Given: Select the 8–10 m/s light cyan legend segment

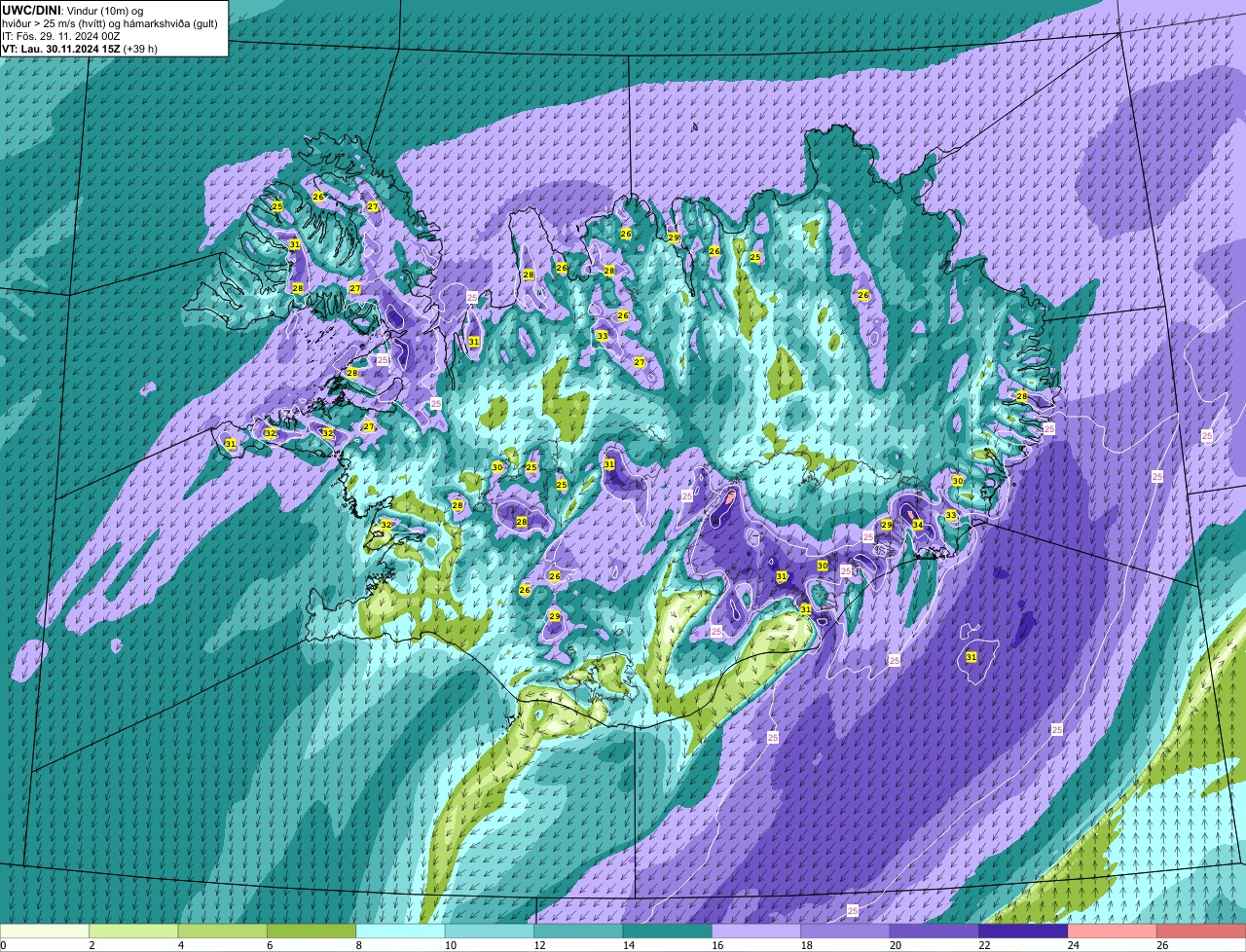Looking at the screenshot, I should [x=401, y=931].
